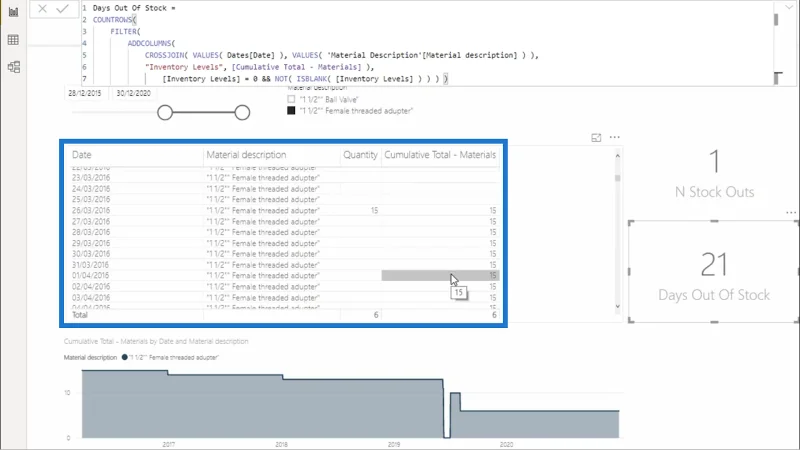Click the Days Out Of Stock card value 21
The height and width of the screenshot is (450, 800).
point(714,264)
